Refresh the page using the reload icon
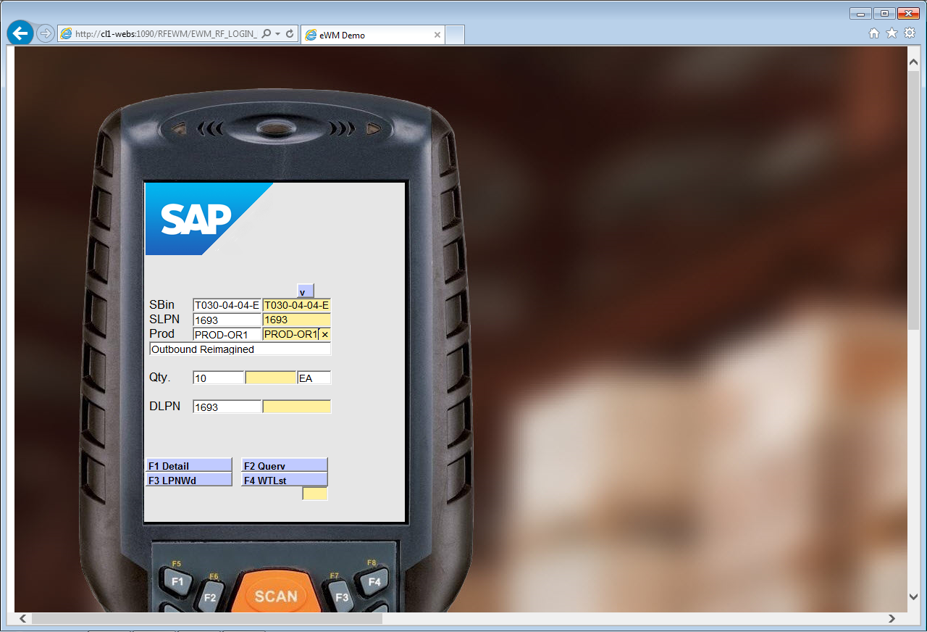The width and height of the screenshot is (927, 632). [290, 34]
